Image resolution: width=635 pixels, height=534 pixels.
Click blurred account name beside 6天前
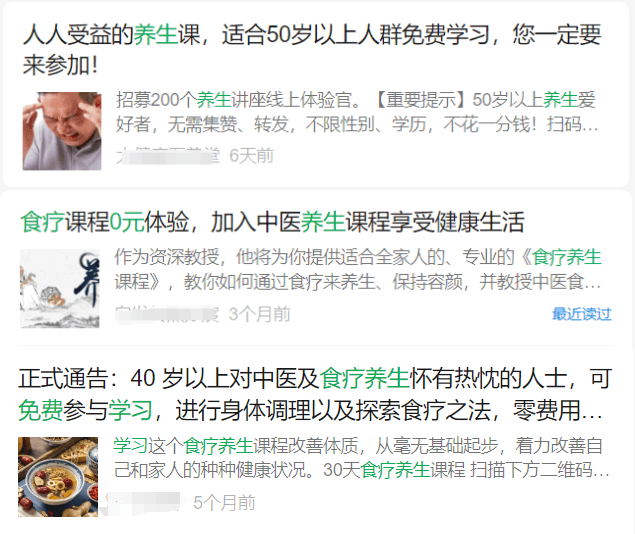[x=168, y=156]
